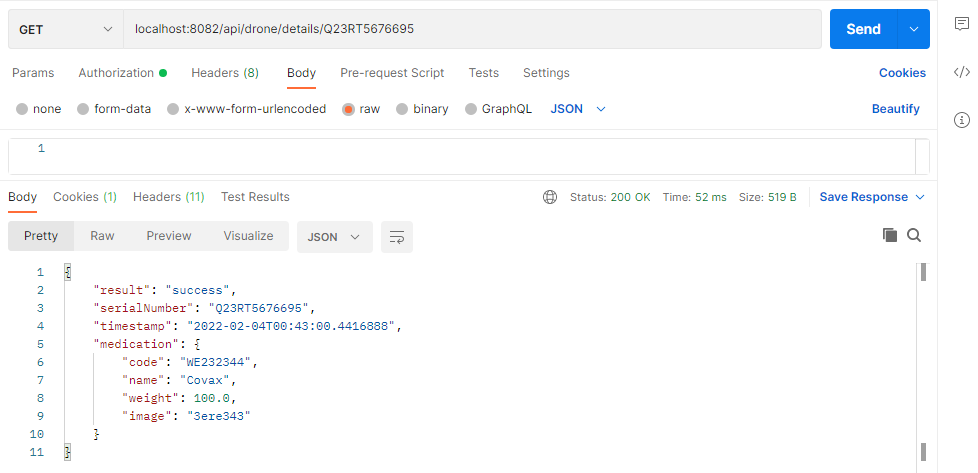Viewport: 978px width, 473px height.
Task: Open the Pre-request Script tab
Action: [x=392, y=73]
